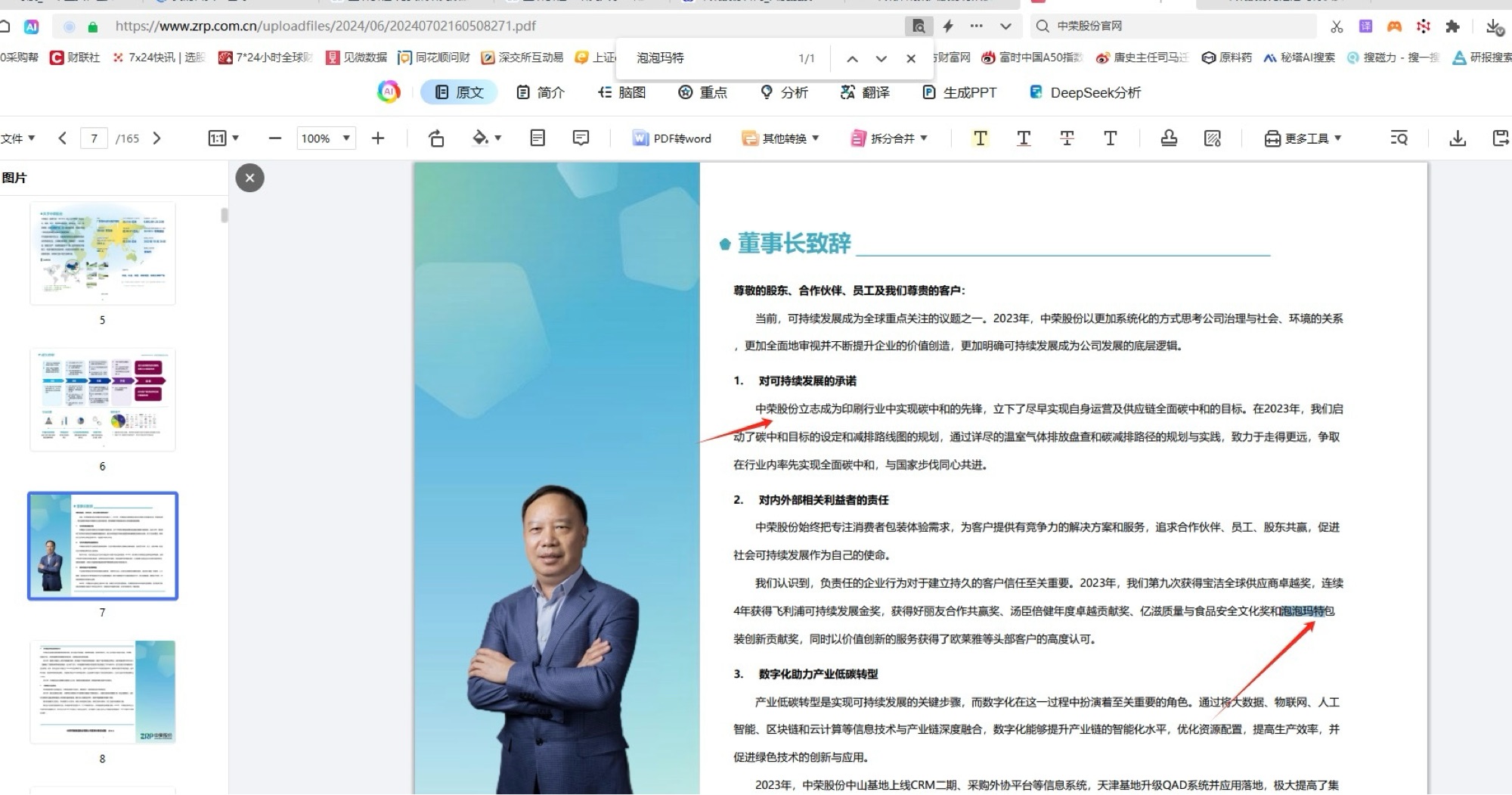Switch to the 翻译 tab

click(865, 92)
